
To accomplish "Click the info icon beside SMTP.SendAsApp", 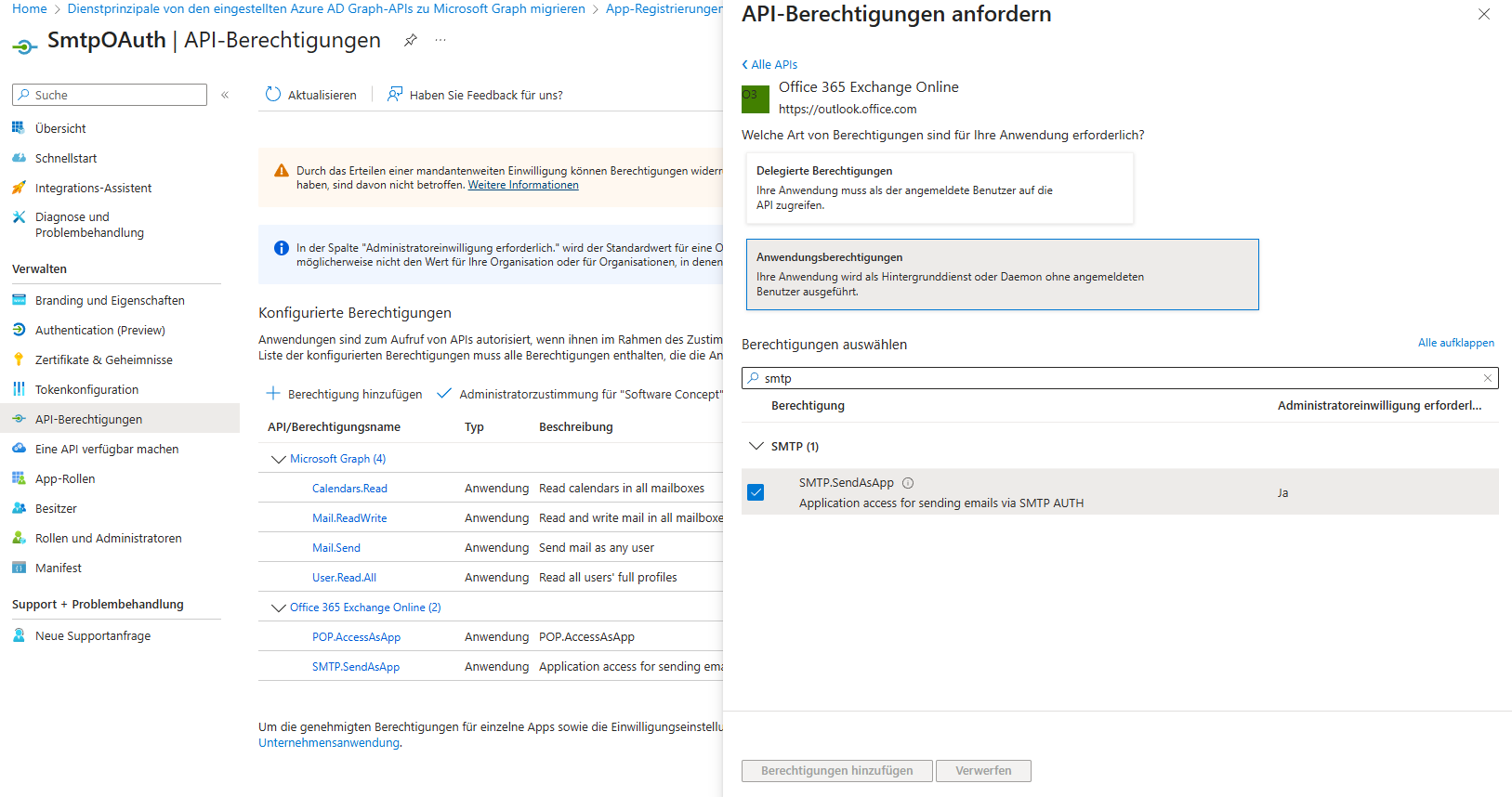I will 908,483.
